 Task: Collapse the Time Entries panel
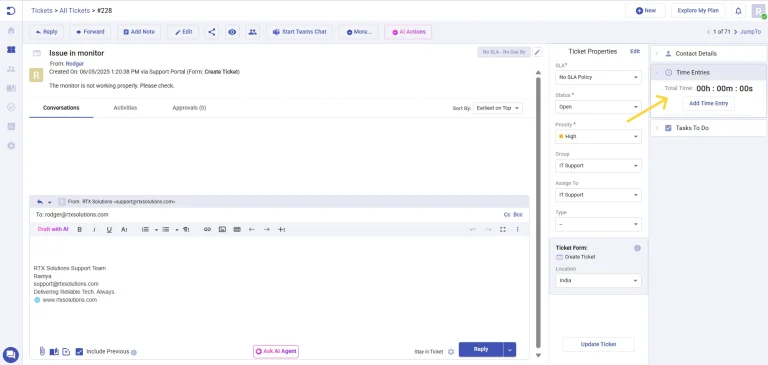pos(708,73)
